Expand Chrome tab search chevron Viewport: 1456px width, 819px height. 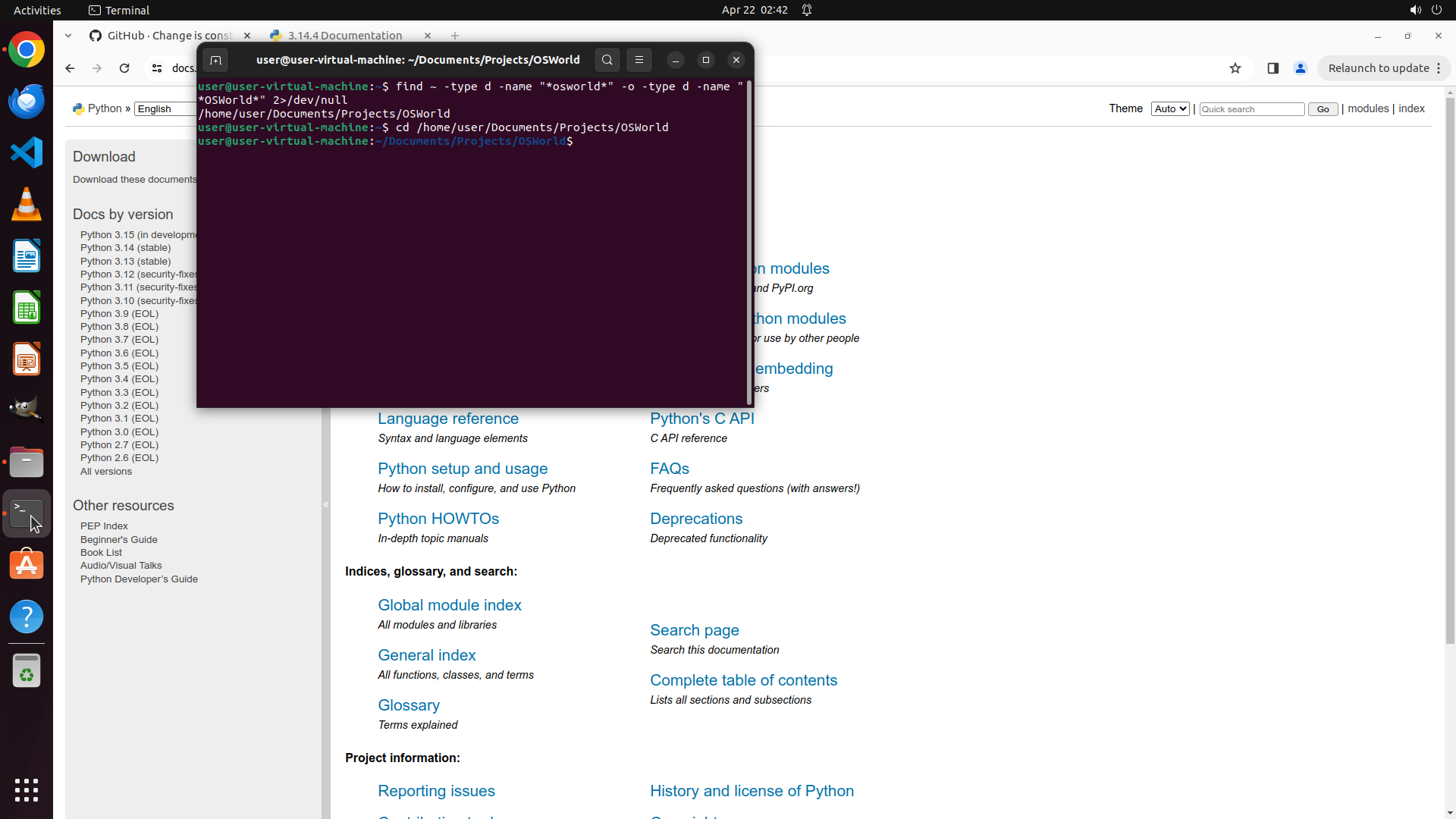click(68, 36)
